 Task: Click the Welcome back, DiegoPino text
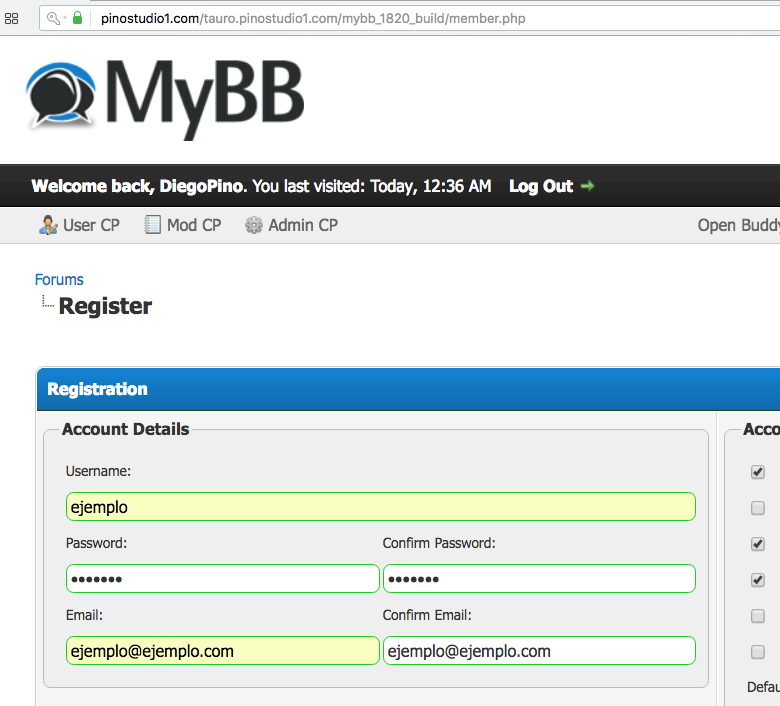pyautogui.click(x=139, y=186)
